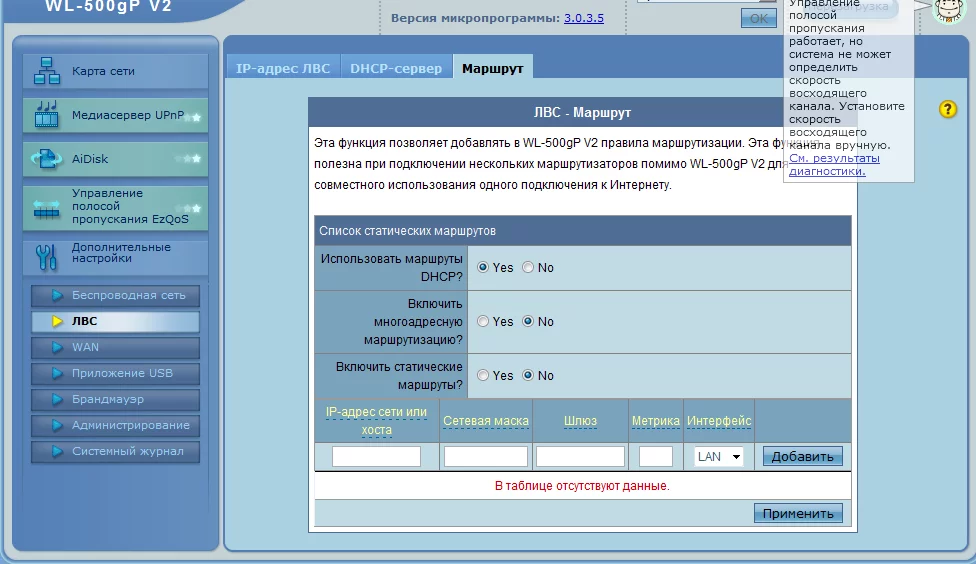Click the additional settings tools icon
976x564 pixels.
[x=47, y=257]
